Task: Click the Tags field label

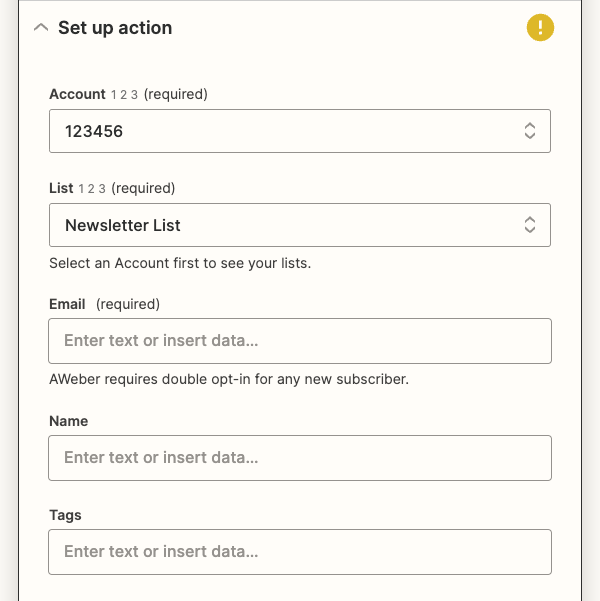Action: pos(66,515)
